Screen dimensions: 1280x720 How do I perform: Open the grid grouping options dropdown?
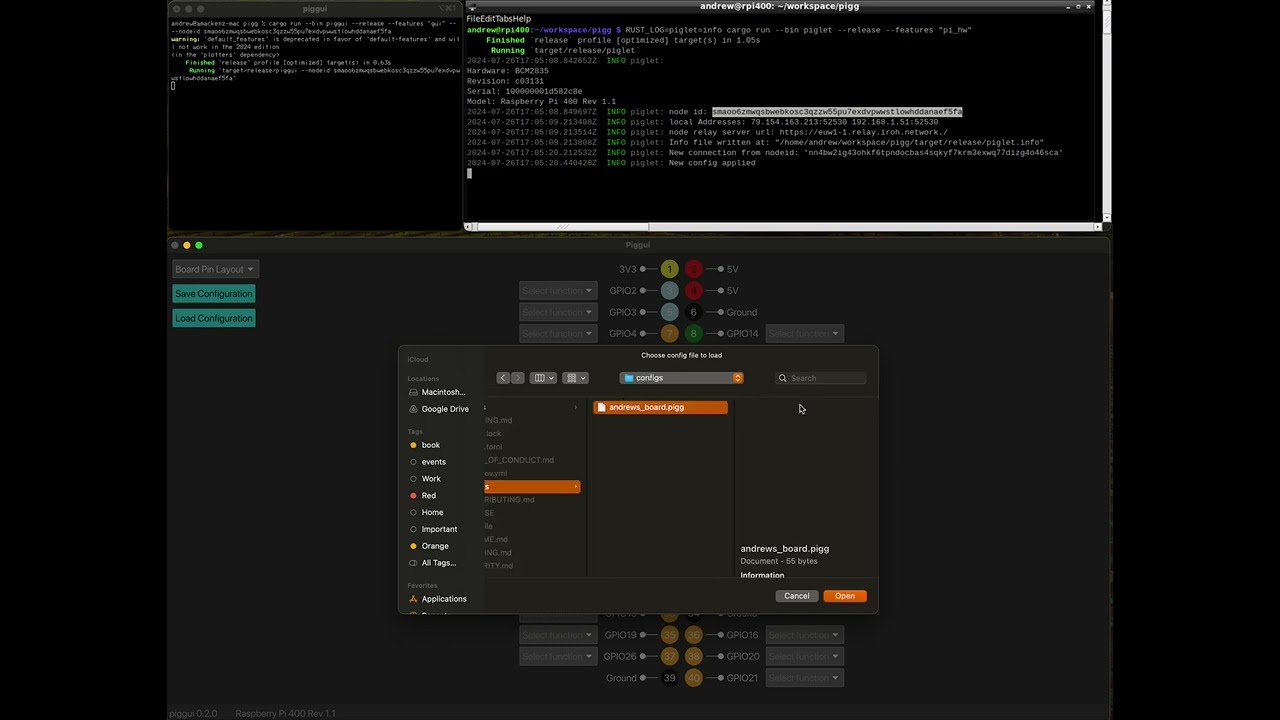click(576, 378)
